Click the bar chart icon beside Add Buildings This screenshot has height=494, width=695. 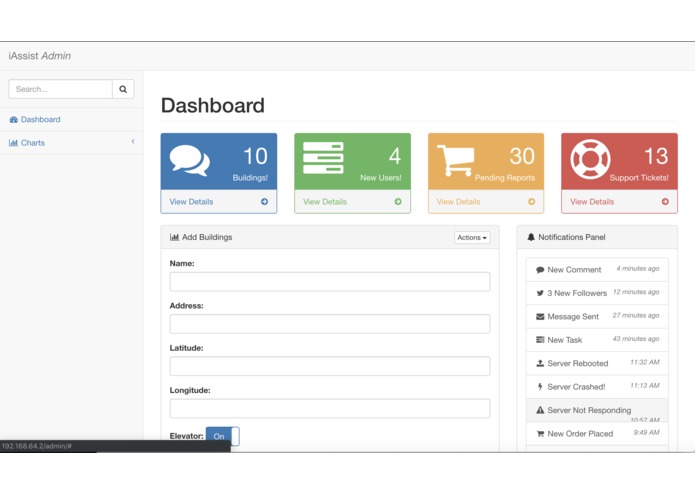[x=174, y=237]
